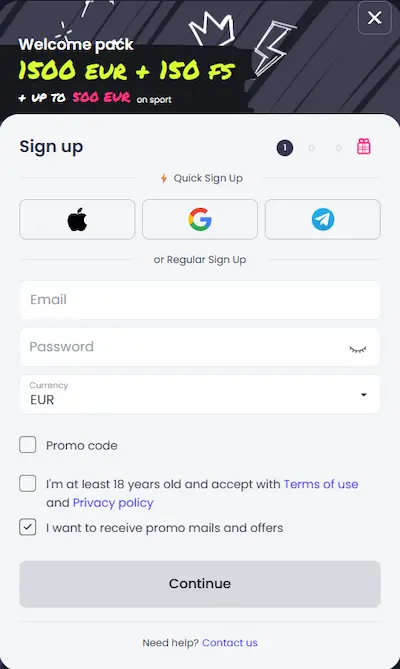Screen dimensions: 400x669
Task: Click the crown doodle in banner
Action: (212, 27)
